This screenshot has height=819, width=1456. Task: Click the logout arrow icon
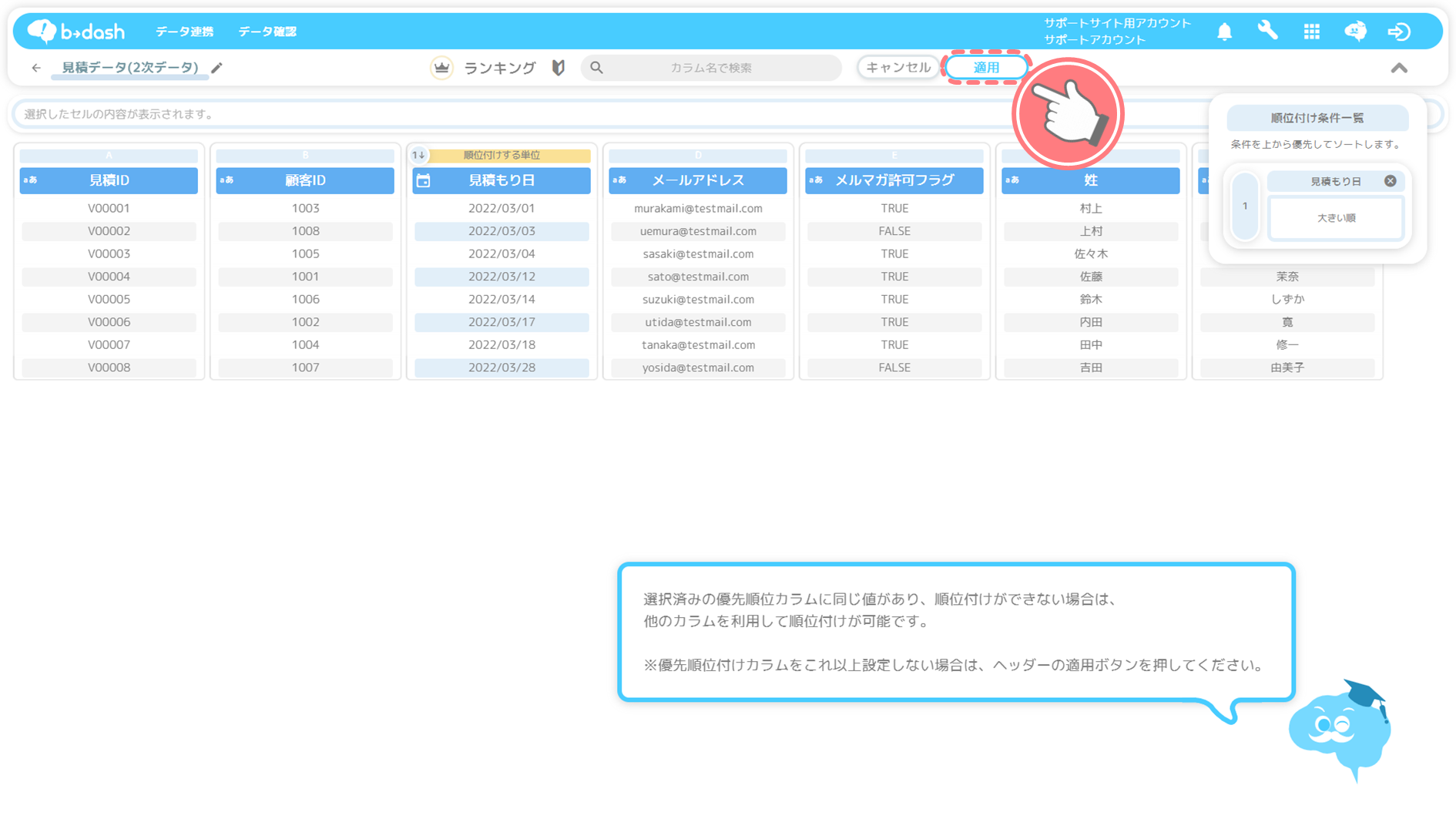[x=1399, y=32]
